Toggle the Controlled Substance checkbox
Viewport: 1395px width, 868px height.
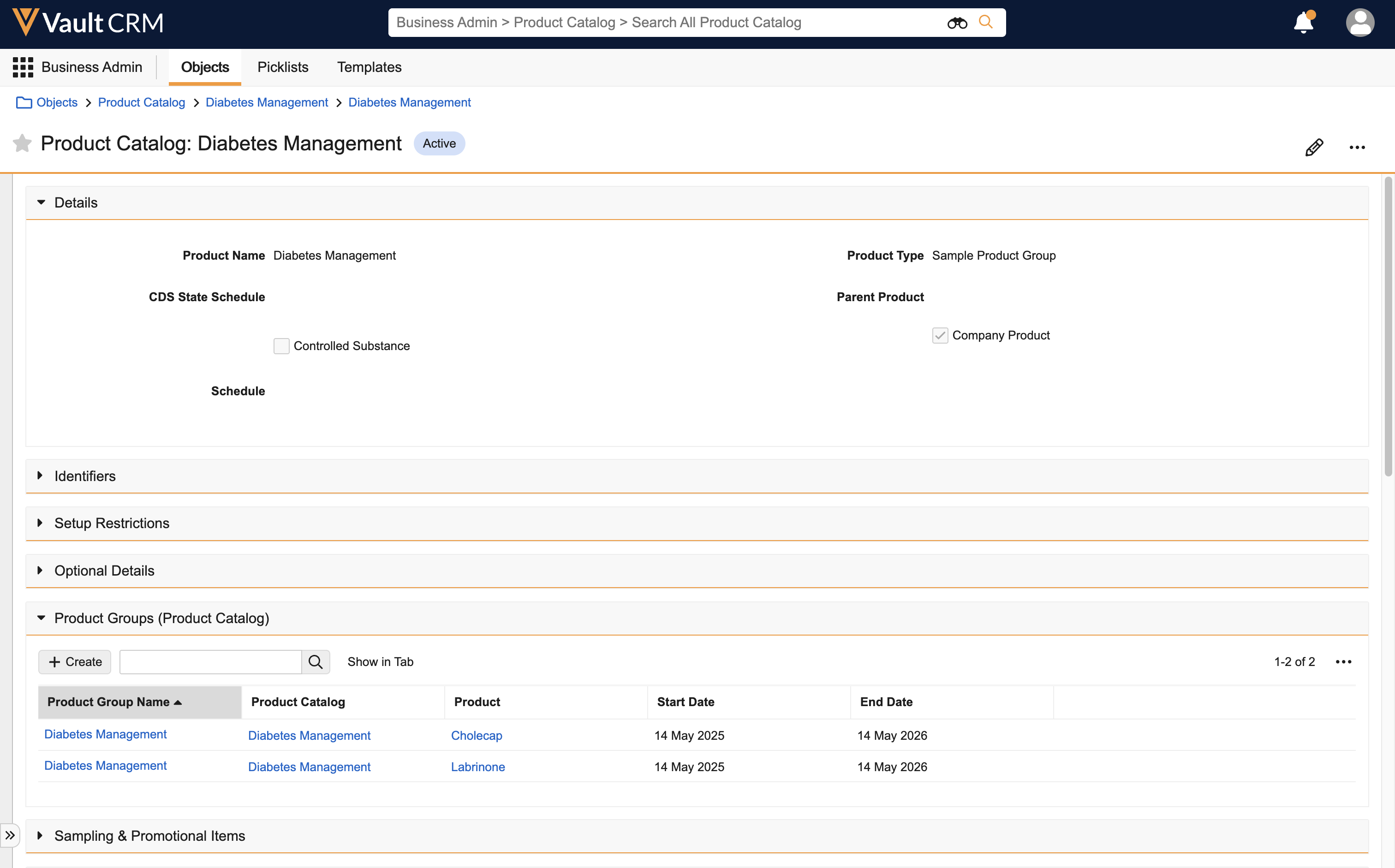coord(281,346)
